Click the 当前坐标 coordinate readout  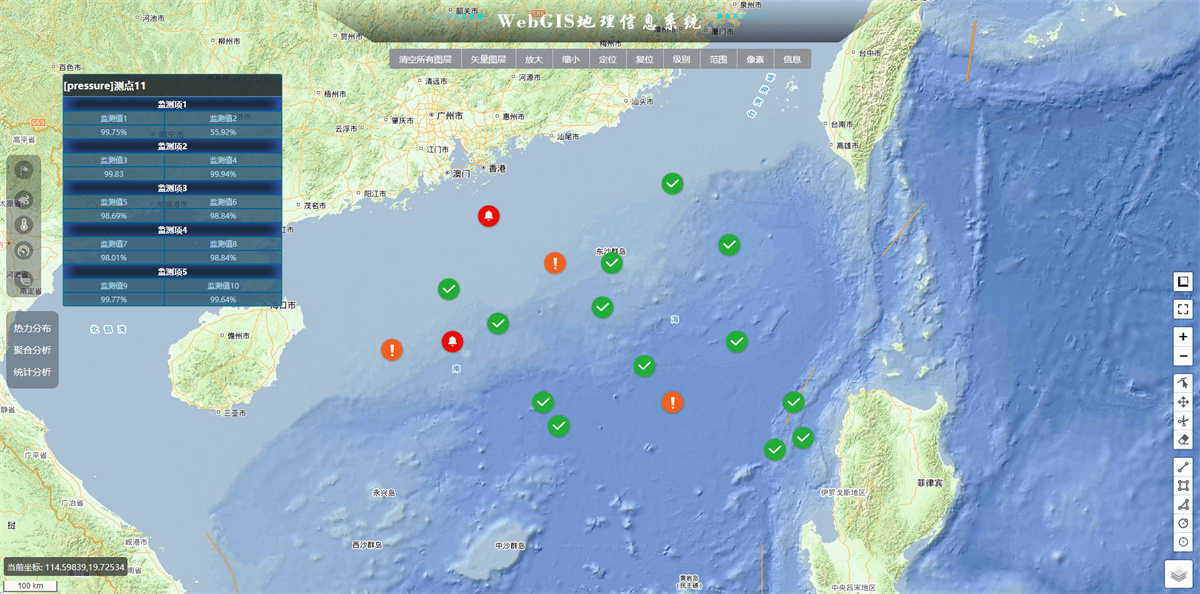coord(66,567)
